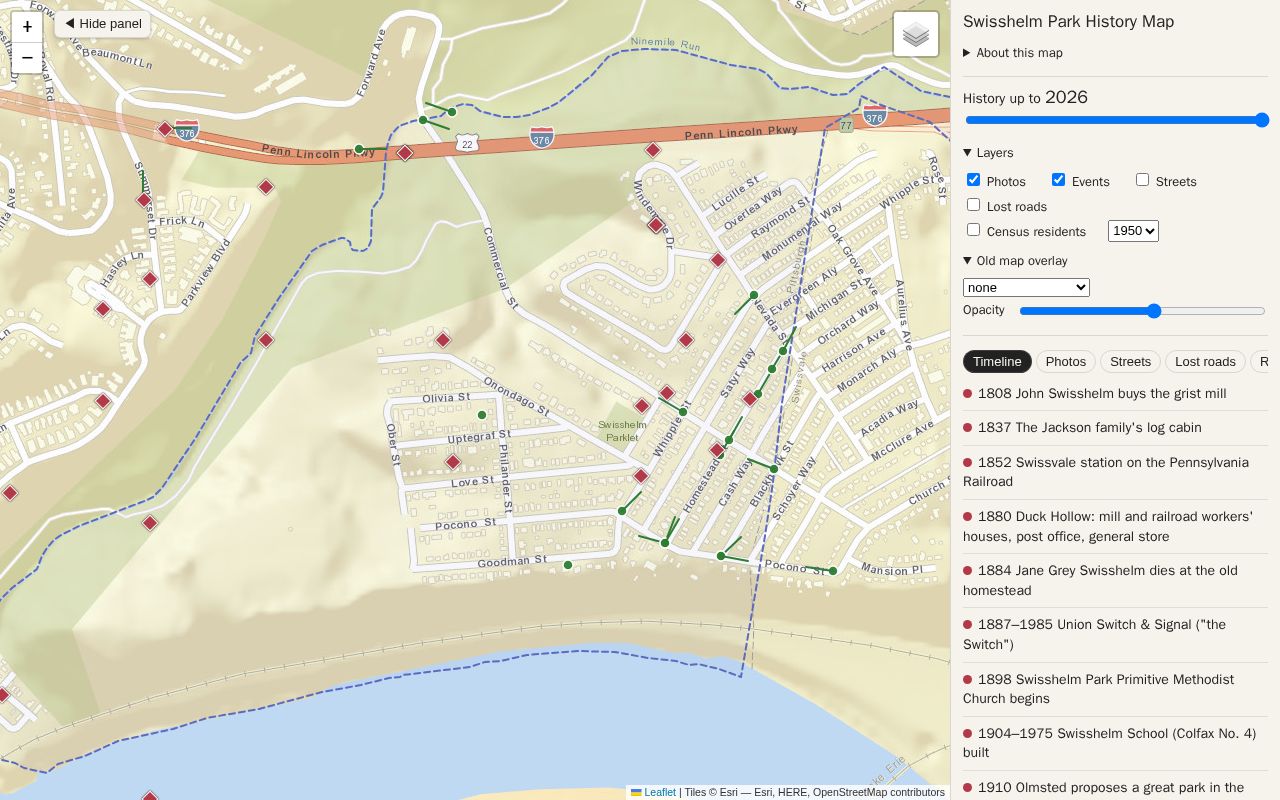Switch to the Streets tab
This screenshot has width=1280, height=800.
pyautogui.click(x=1130, y=362)
